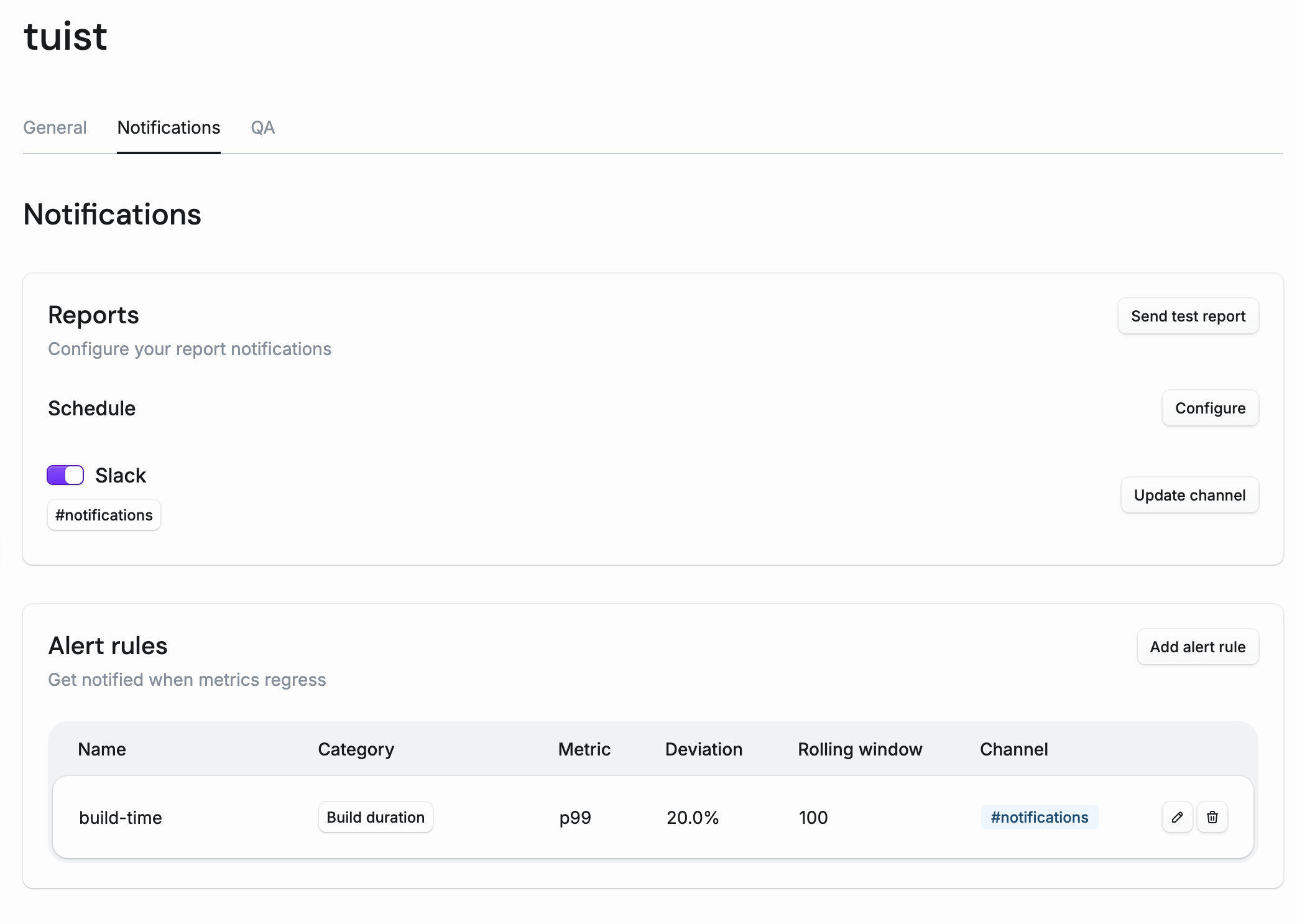The image size is (1297, 924).
Task: Delete the build-time alert rule
Action: (1212, 817)
